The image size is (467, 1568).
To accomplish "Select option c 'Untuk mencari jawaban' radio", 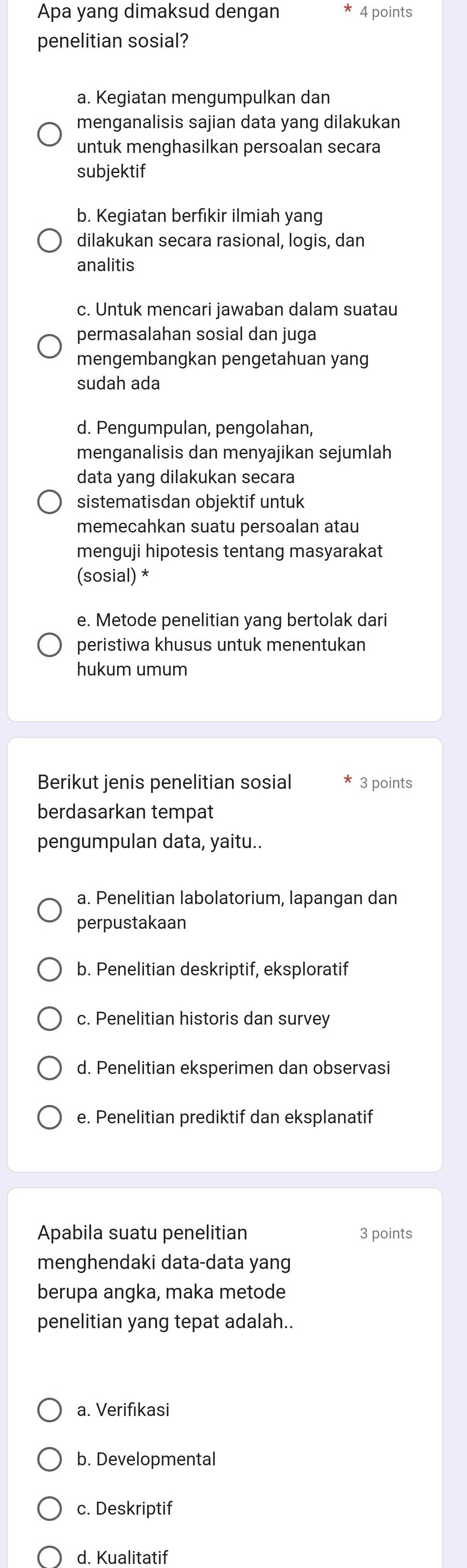I will (x=50, y=347).
